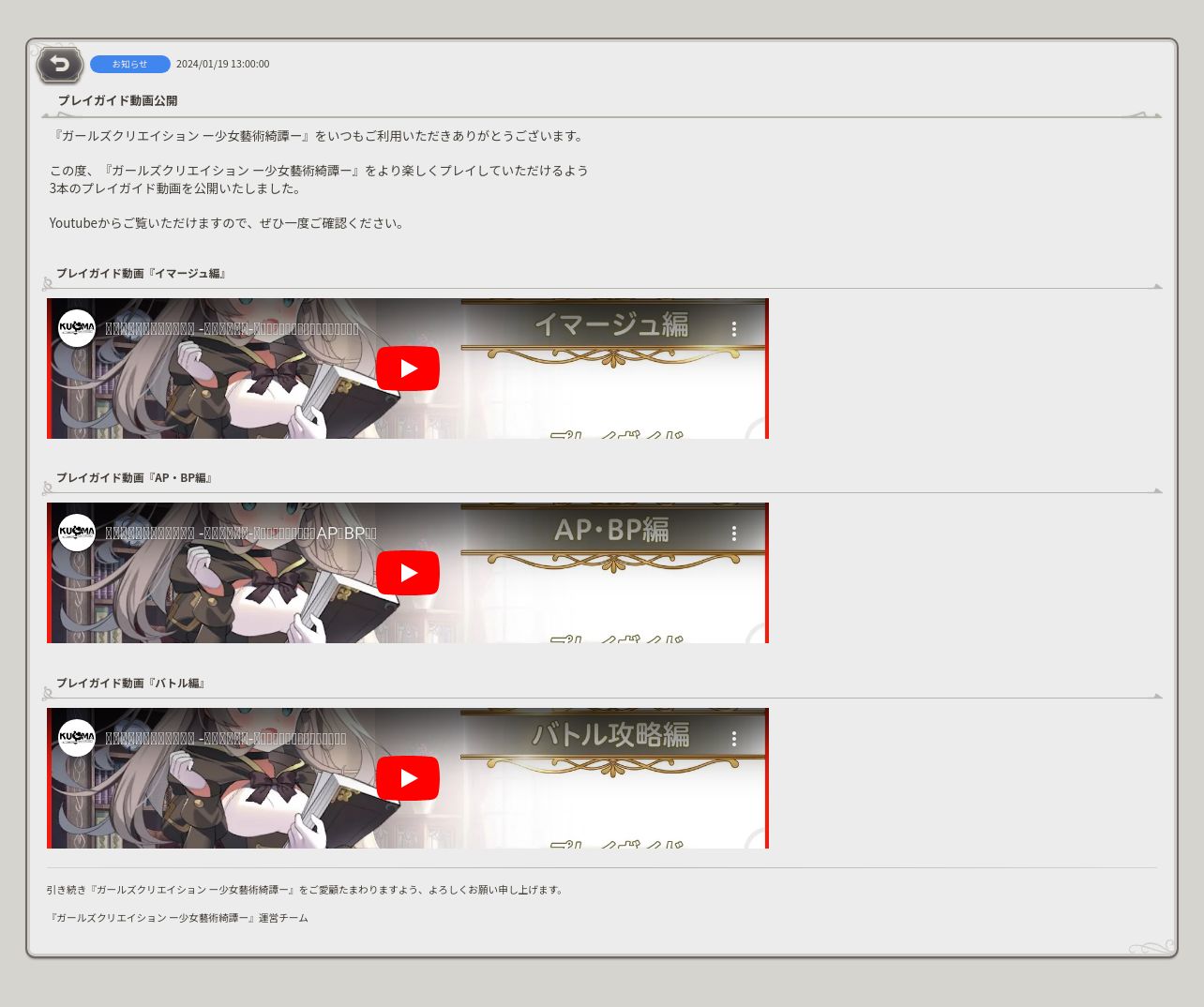Click KUMA channel avatar on バトル攻略編 video
The image size is (1204, 1007).
(77, 739)
